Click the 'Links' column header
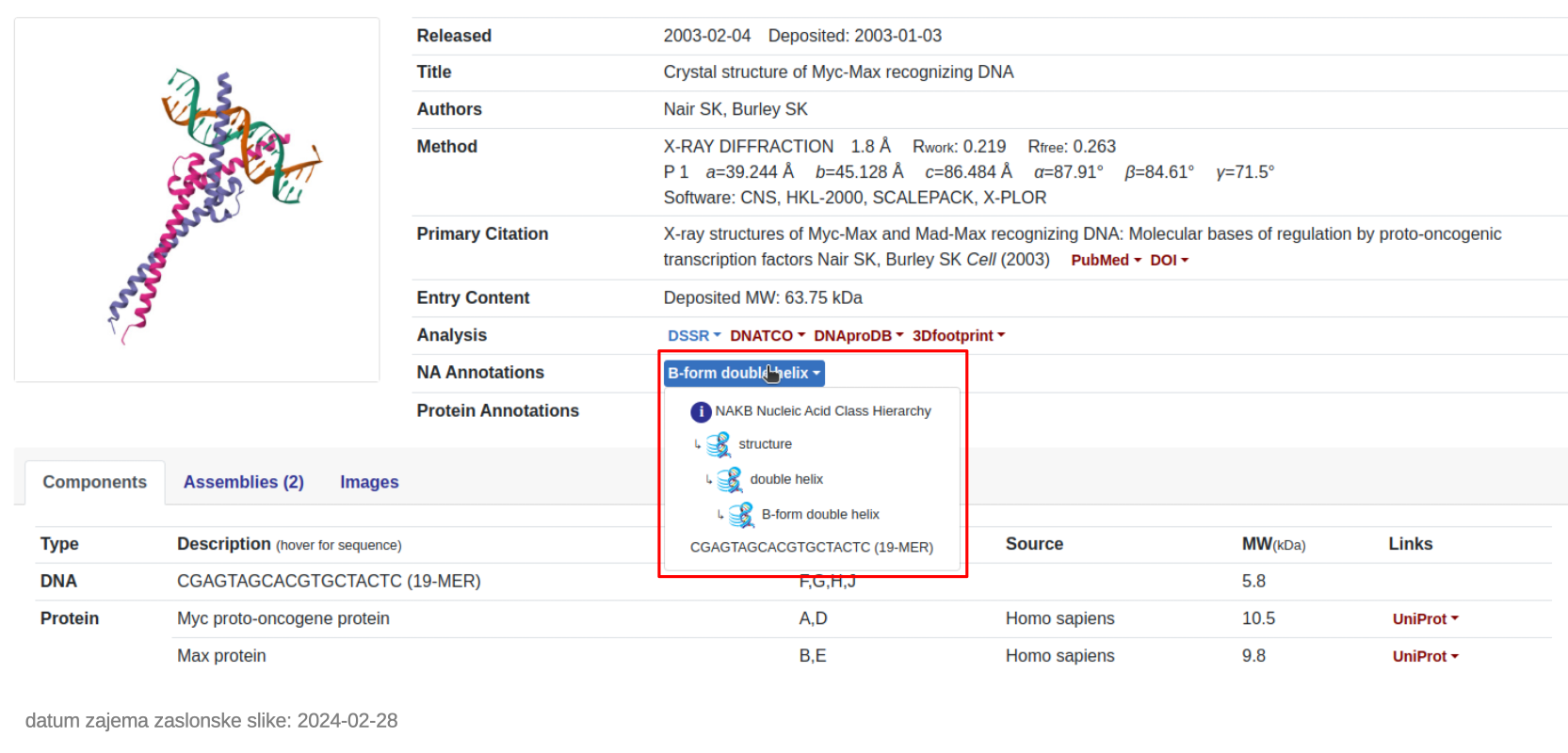Screen dimensions: 1568x753 (1410, 544)
